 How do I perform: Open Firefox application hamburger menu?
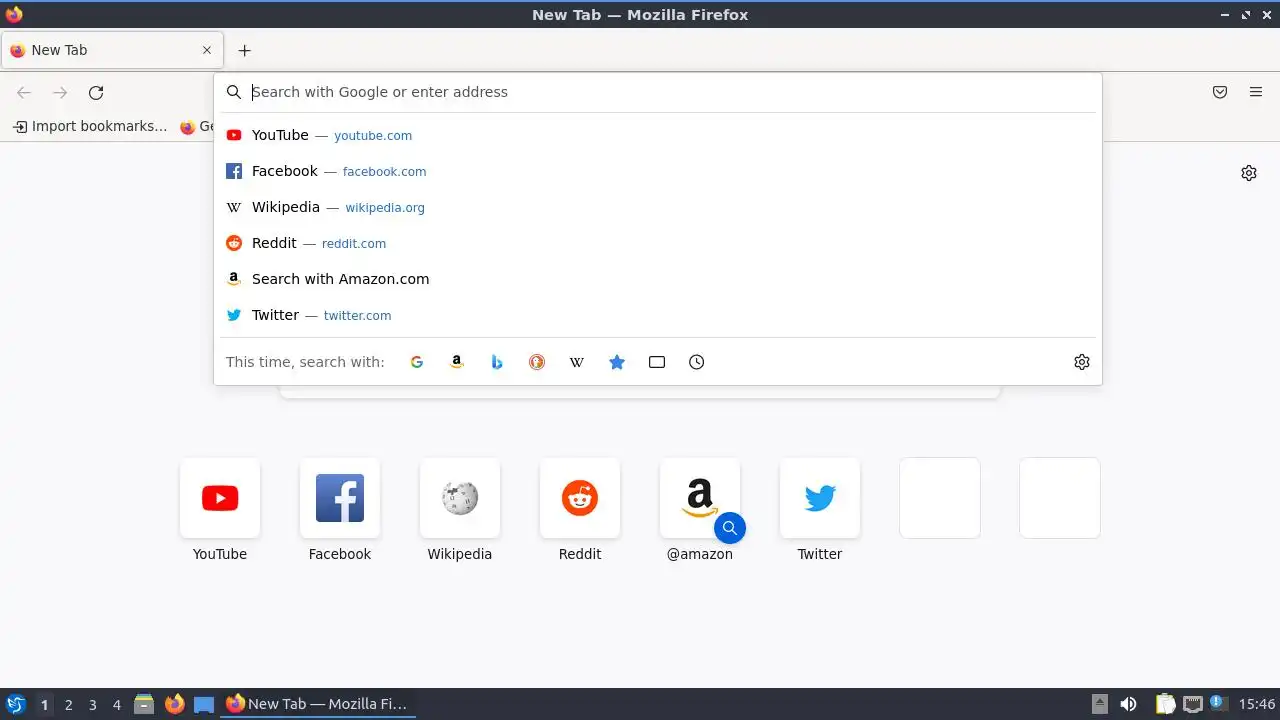1256,92
